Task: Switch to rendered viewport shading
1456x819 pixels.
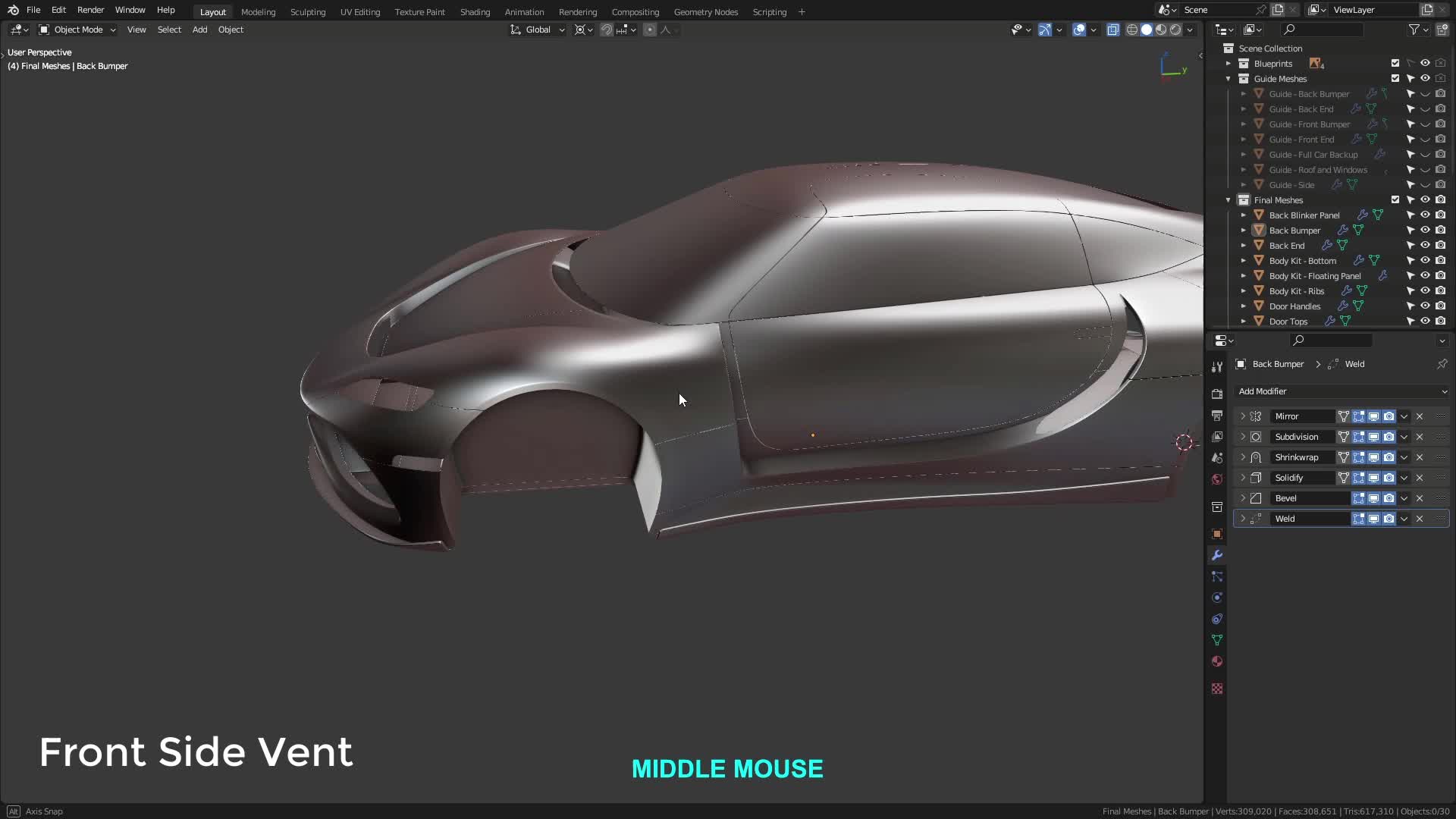Action: (1175, 30)
